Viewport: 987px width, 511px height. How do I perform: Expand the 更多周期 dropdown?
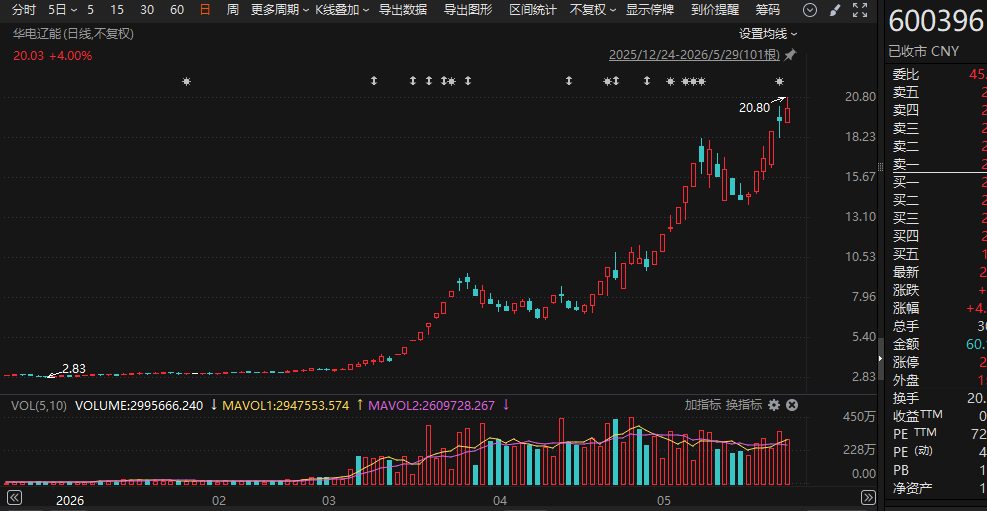point(279,9)
